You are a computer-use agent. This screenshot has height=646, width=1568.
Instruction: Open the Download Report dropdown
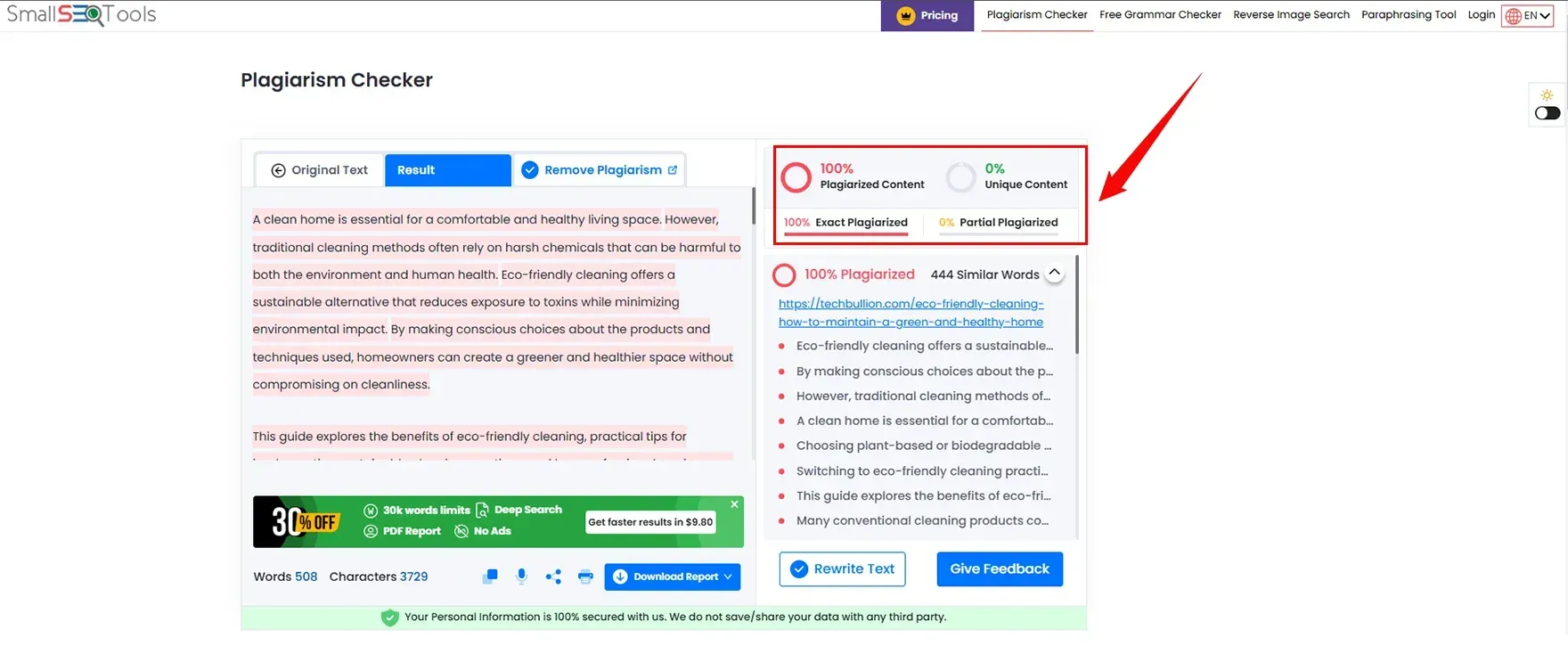tap(673, 576)
